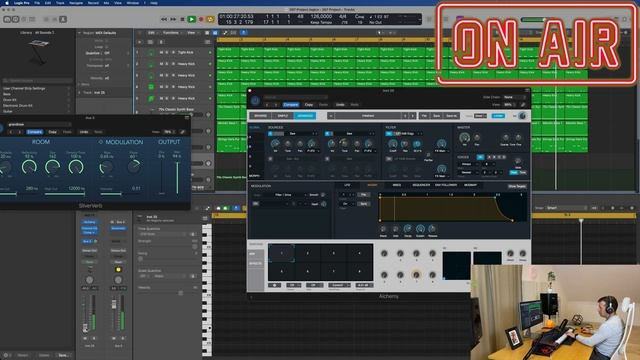This screenshot has height=360, width=640.
Task: Toggle the highlighted Editors button in control bar
Action: pyautogui.click(x=63, y=19)
